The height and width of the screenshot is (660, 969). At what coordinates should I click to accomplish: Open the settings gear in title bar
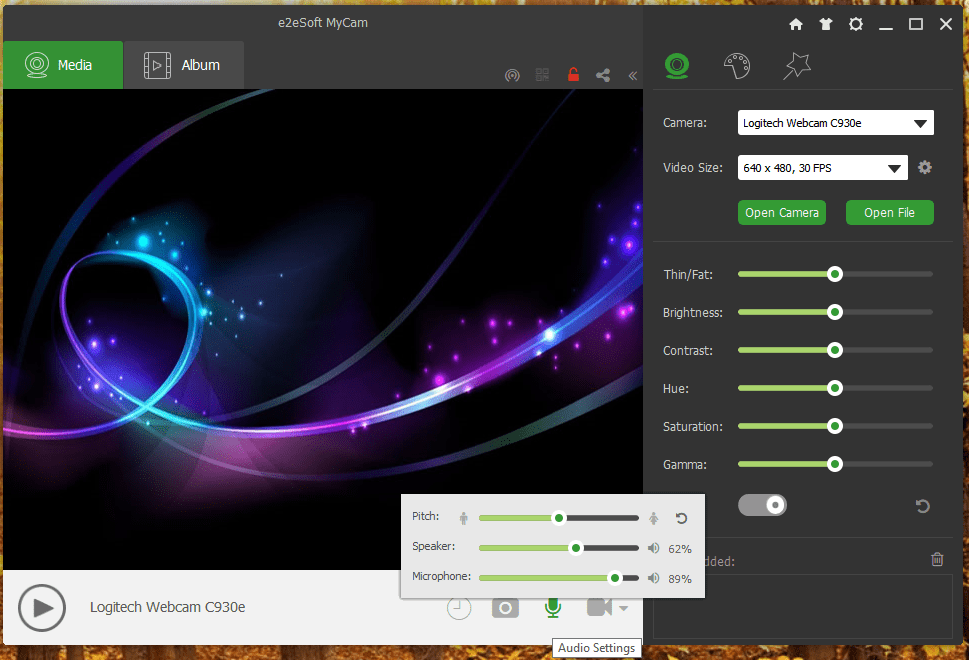tap(856, 24)
